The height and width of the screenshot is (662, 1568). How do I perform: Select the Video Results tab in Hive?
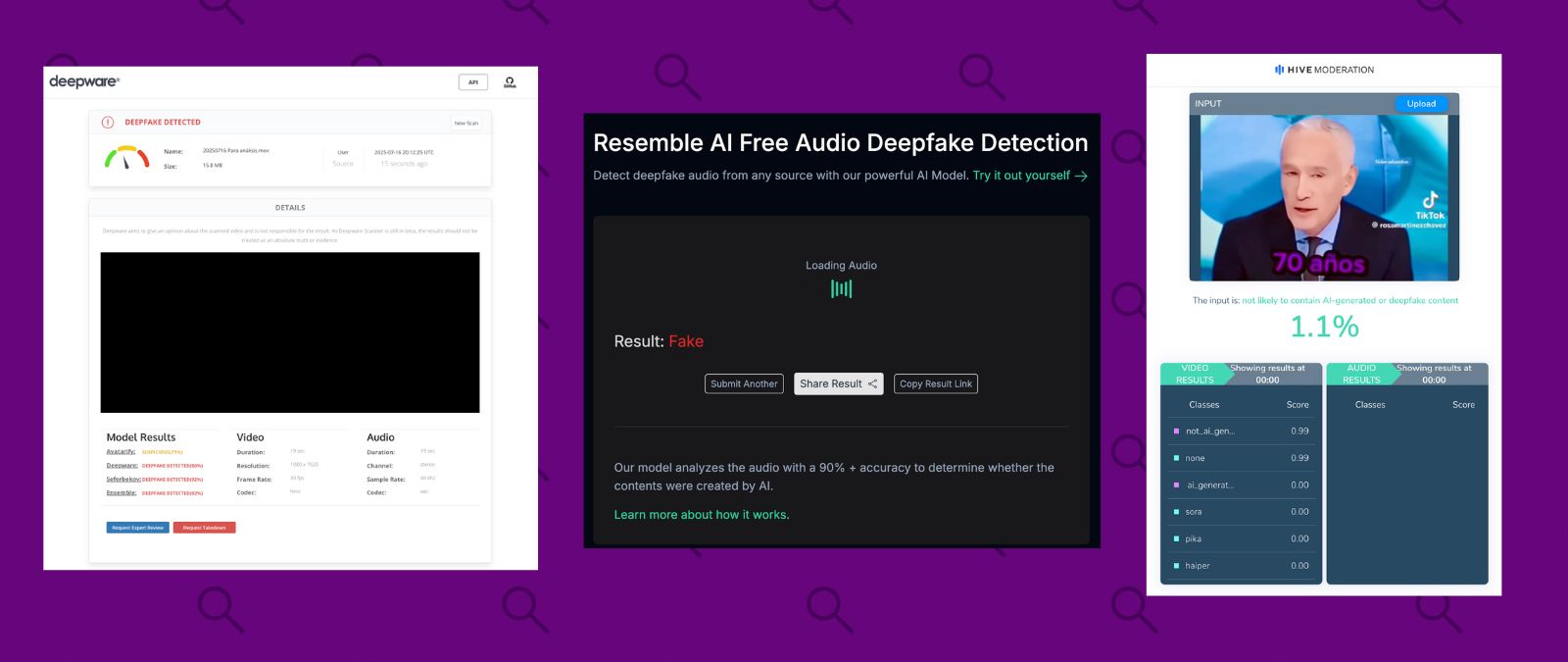[1195, 374]
